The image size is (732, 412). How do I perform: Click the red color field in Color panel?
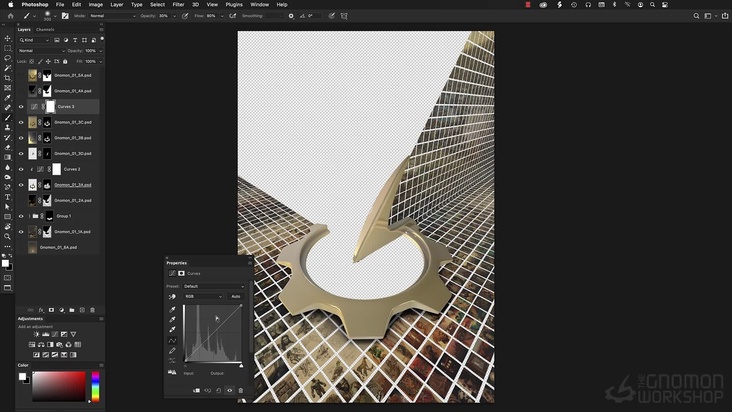tap(59, 386)
